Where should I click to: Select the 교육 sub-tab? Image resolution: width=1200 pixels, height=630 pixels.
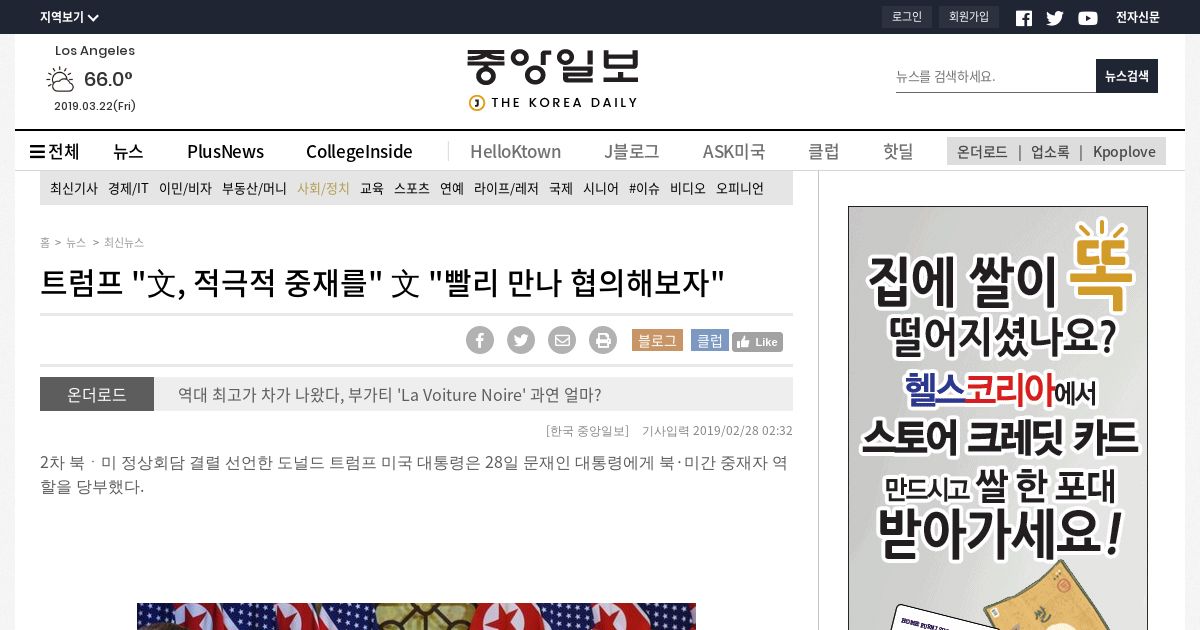pyautogui.click(x=372, y=188)
